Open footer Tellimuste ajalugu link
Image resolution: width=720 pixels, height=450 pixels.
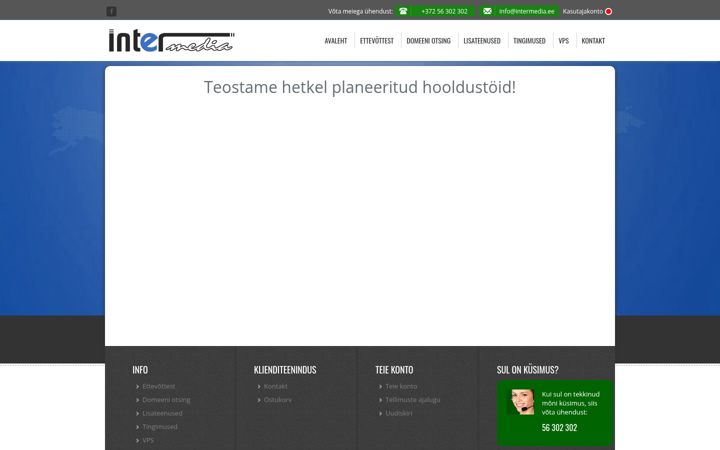tap(412, 400)
